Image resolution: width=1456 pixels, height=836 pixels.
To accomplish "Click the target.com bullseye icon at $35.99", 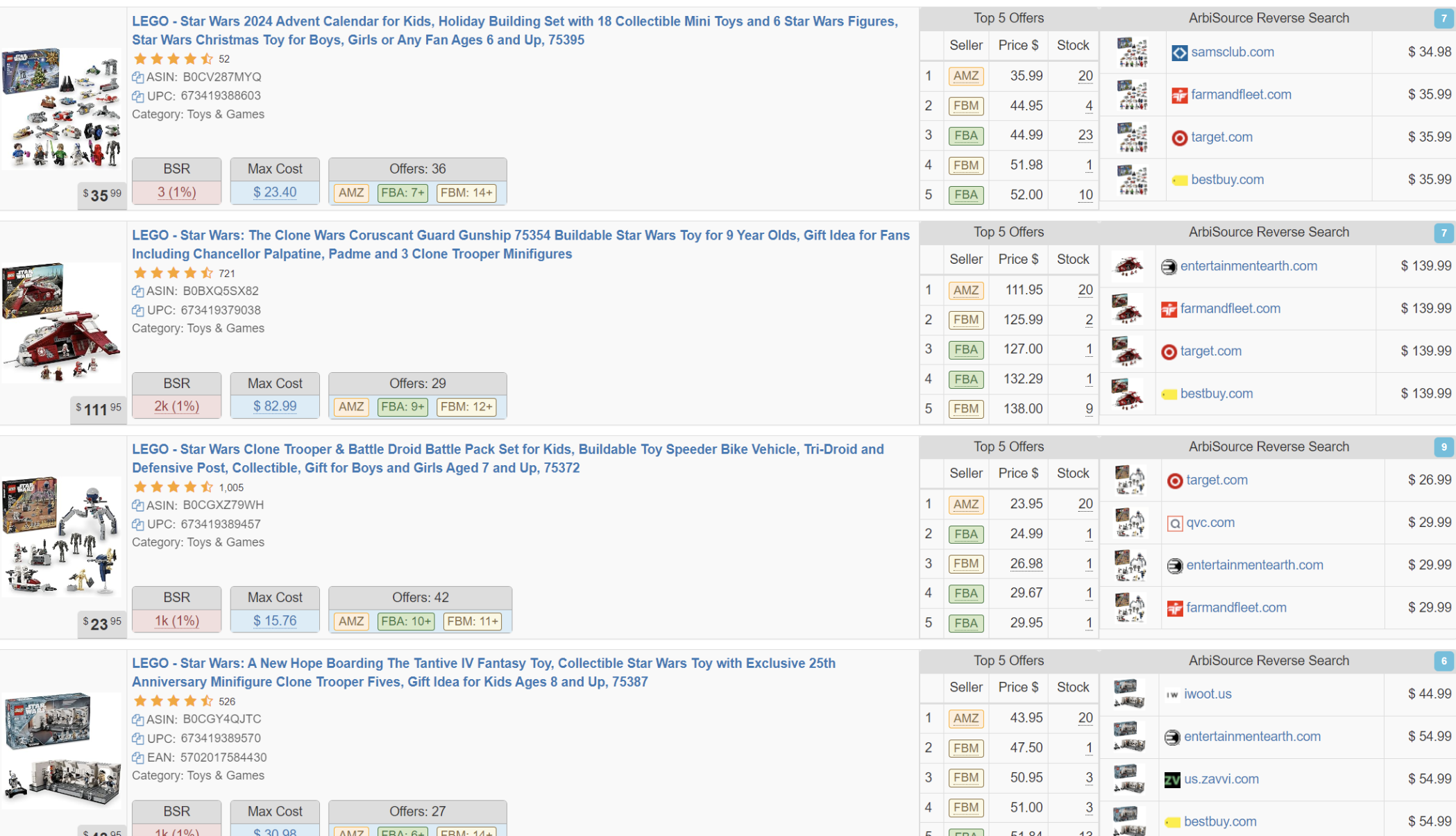I will [1179, 137].
